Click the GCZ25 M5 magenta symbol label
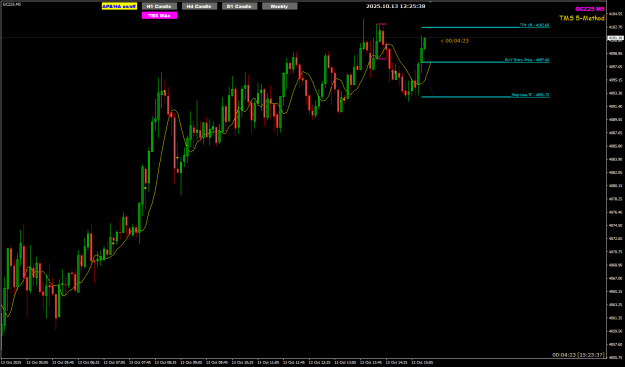 (x=590, y=9)
